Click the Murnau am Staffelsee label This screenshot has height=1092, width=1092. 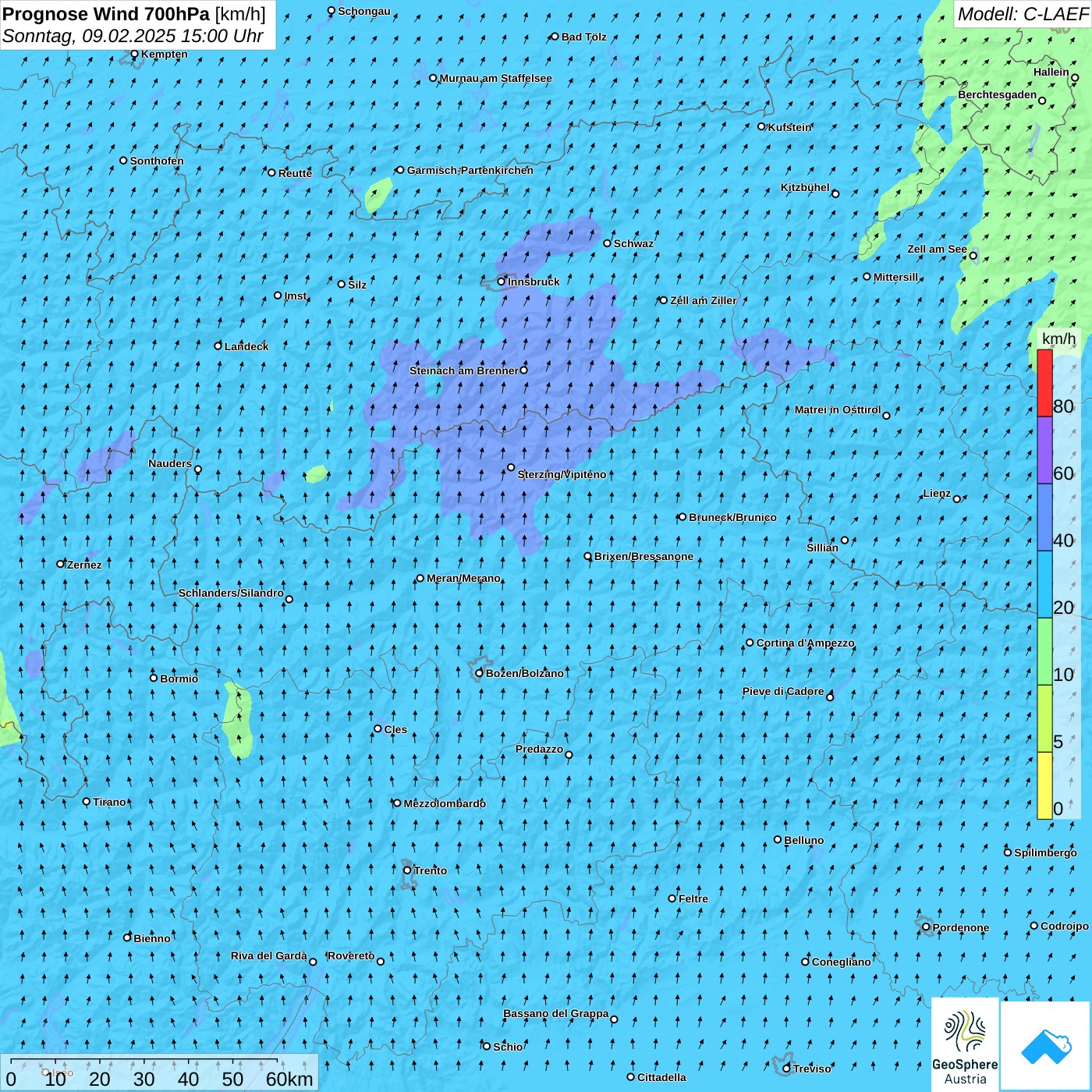[x=495, y=78]
